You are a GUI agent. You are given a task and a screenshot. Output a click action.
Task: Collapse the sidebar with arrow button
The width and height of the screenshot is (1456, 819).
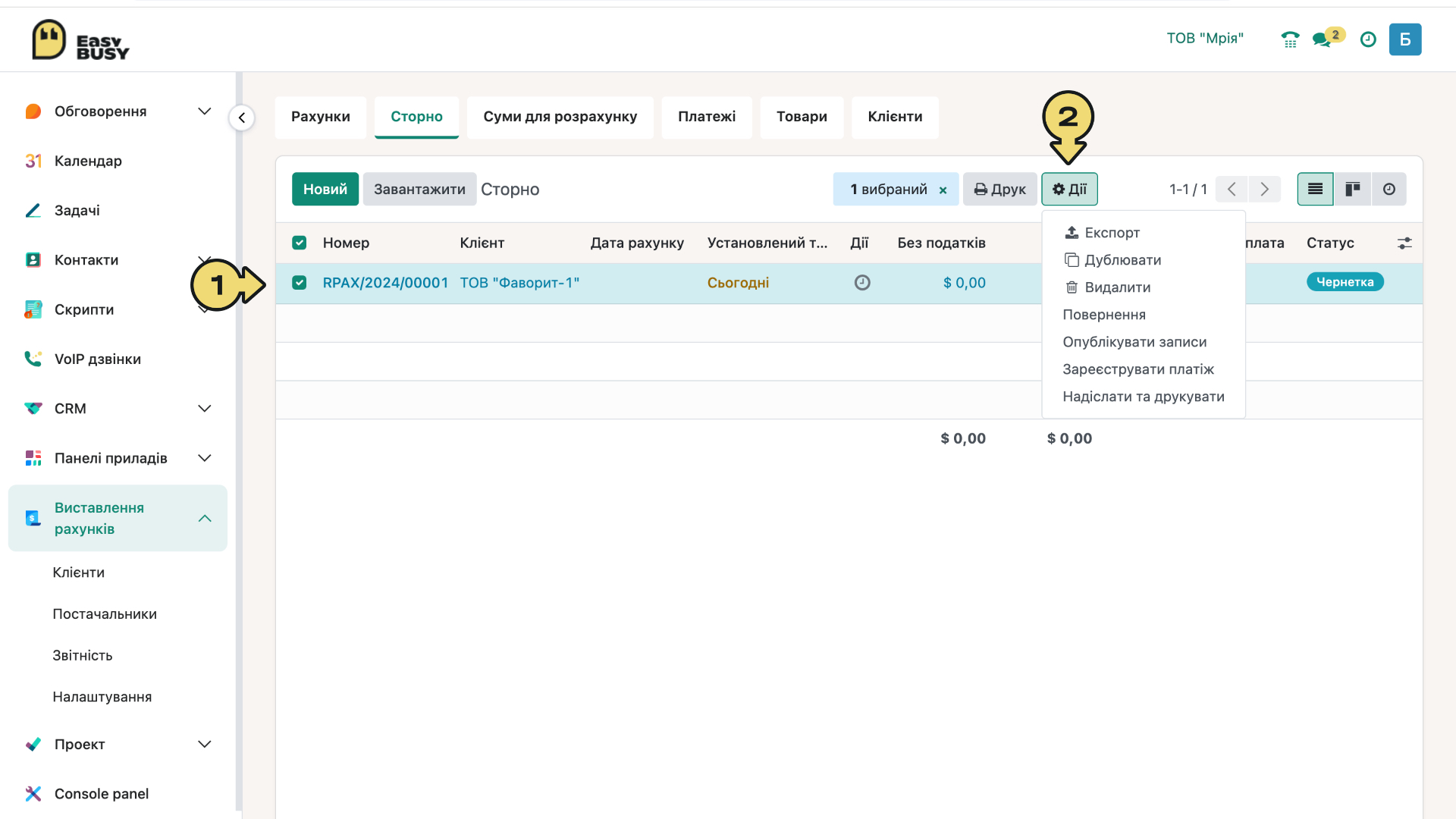click(x=242, y=118)
